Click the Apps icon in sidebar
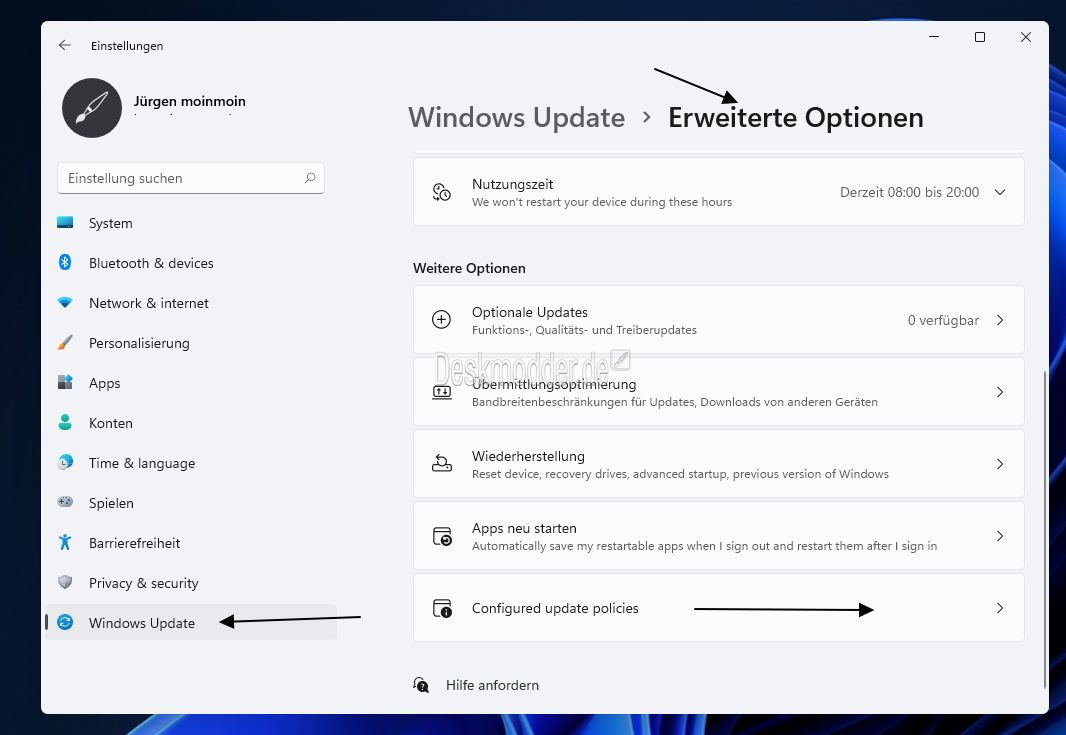 65,383
